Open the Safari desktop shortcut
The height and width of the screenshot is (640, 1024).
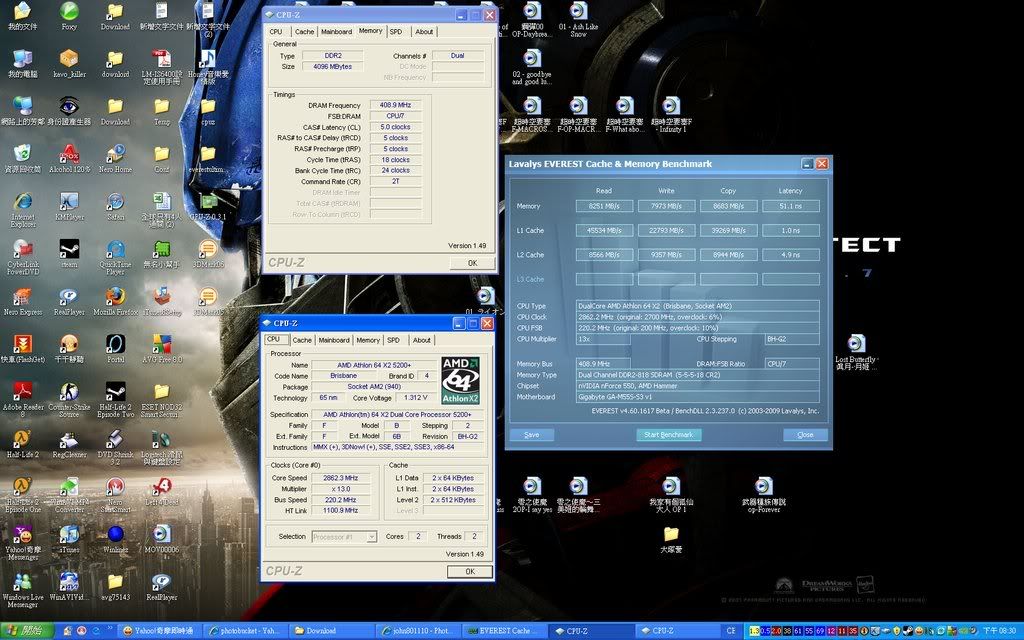[x=115, y=206]
